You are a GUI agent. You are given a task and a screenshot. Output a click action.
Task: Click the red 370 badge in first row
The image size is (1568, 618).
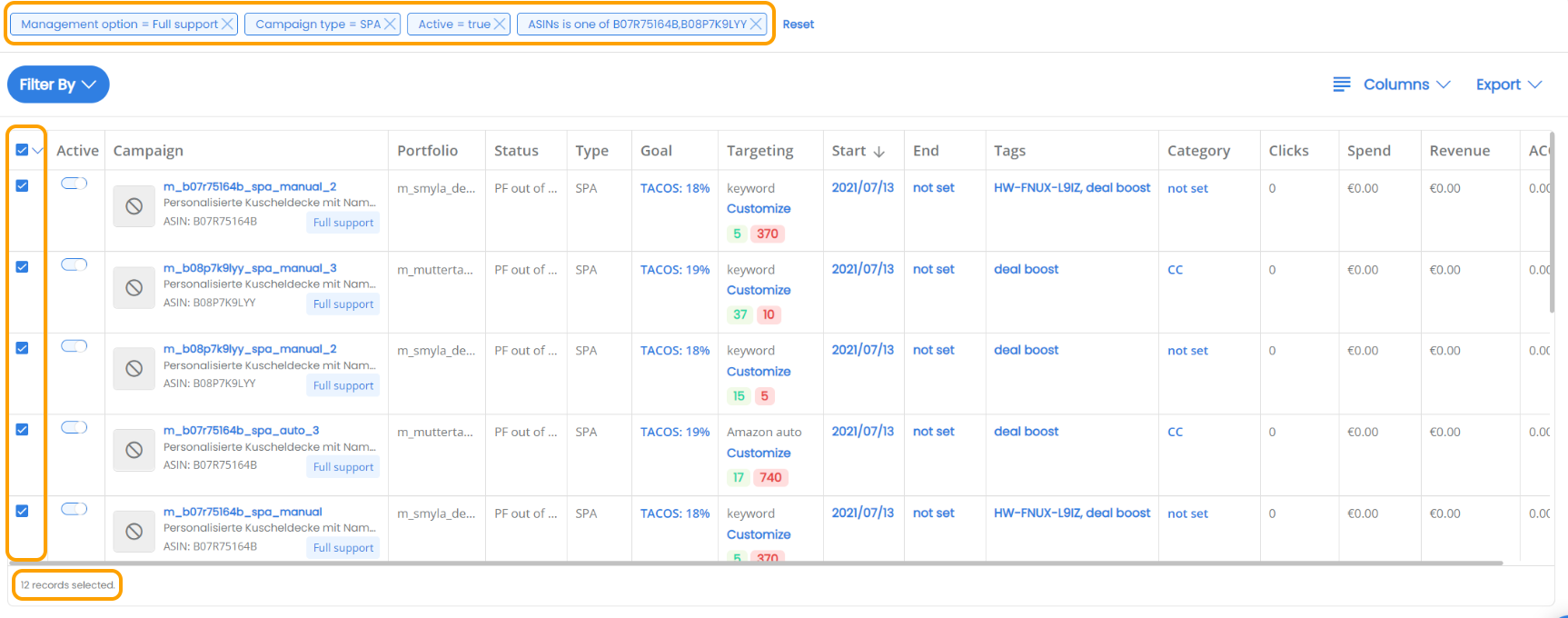768,234
